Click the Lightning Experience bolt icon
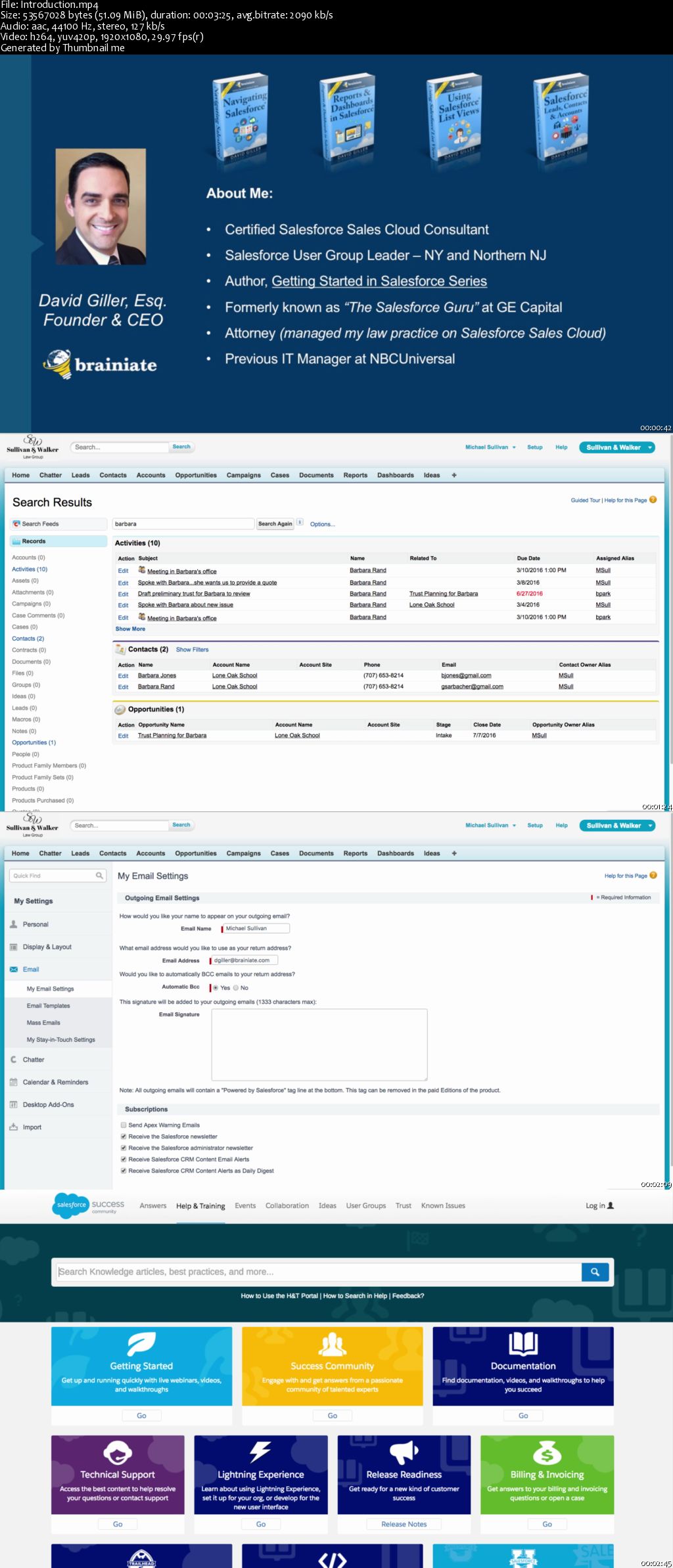The width and height of the screenshot is (673, 1568). click(261, 1452)
